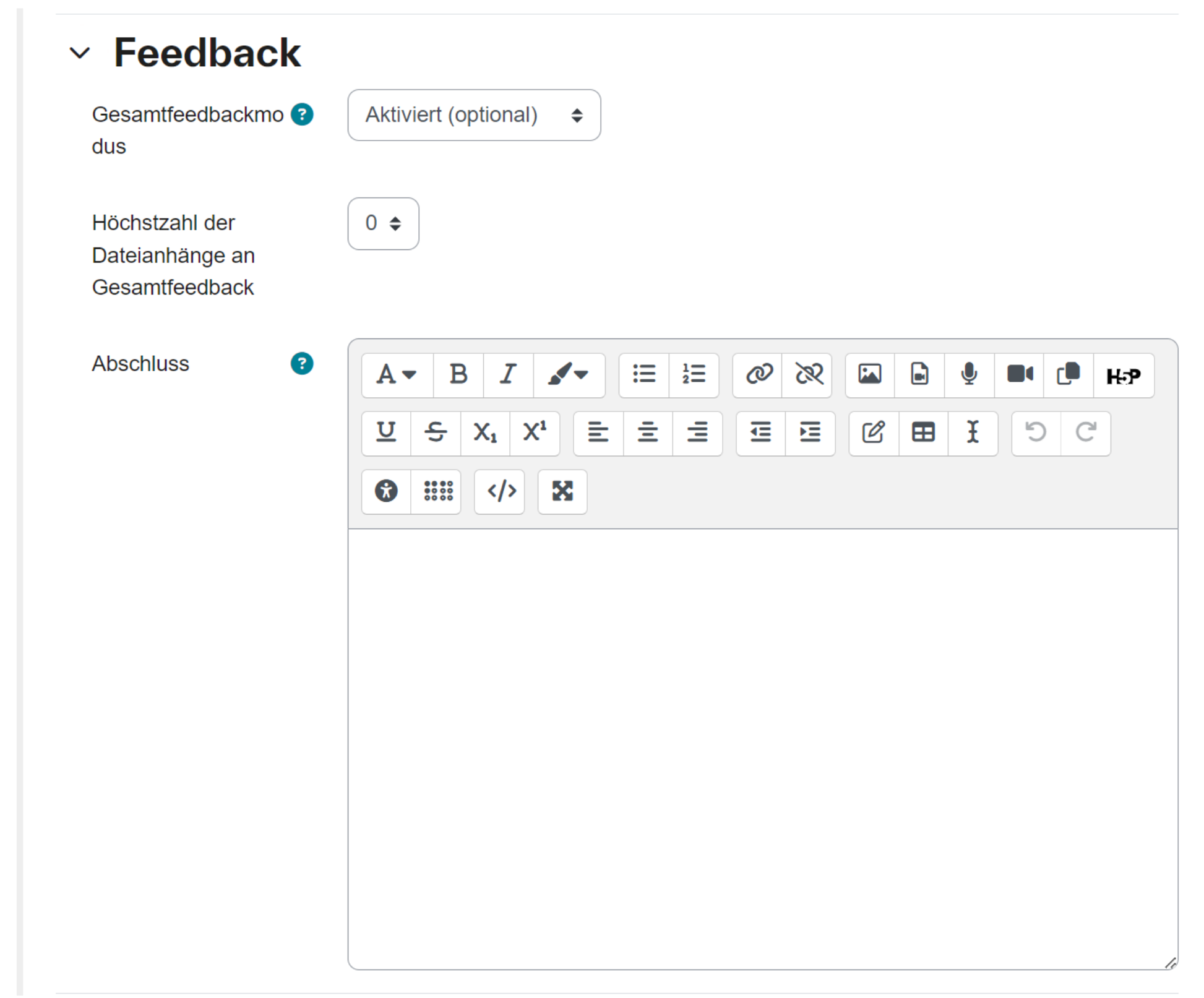
Task: Click the Gesamtfeedbackmodus help icon
Action: tap(302, 115)
